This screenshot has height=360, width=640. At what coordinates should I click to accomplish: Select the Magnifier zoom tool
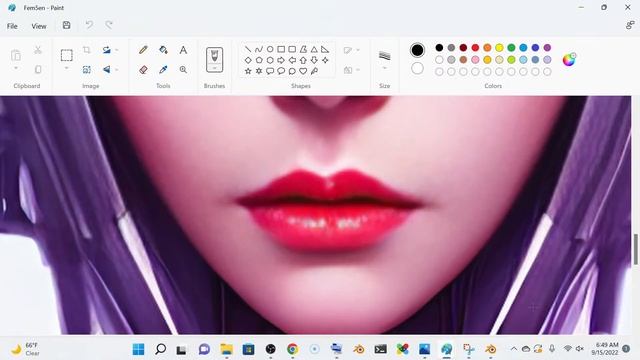coord(183,70)
